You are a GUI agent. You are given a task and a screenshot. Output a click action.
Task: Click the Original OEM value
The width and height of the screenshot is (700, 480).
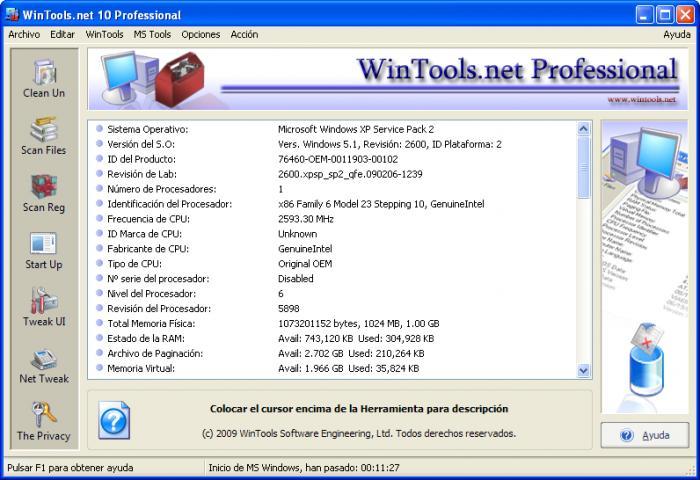coord(305,264)
